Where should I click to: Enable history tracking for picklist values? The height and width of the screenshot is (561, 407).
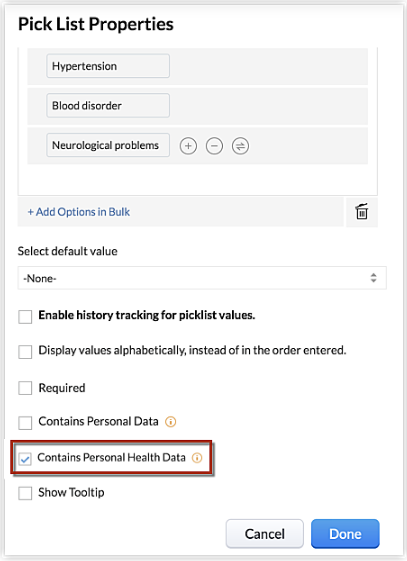tap(25, 317)
